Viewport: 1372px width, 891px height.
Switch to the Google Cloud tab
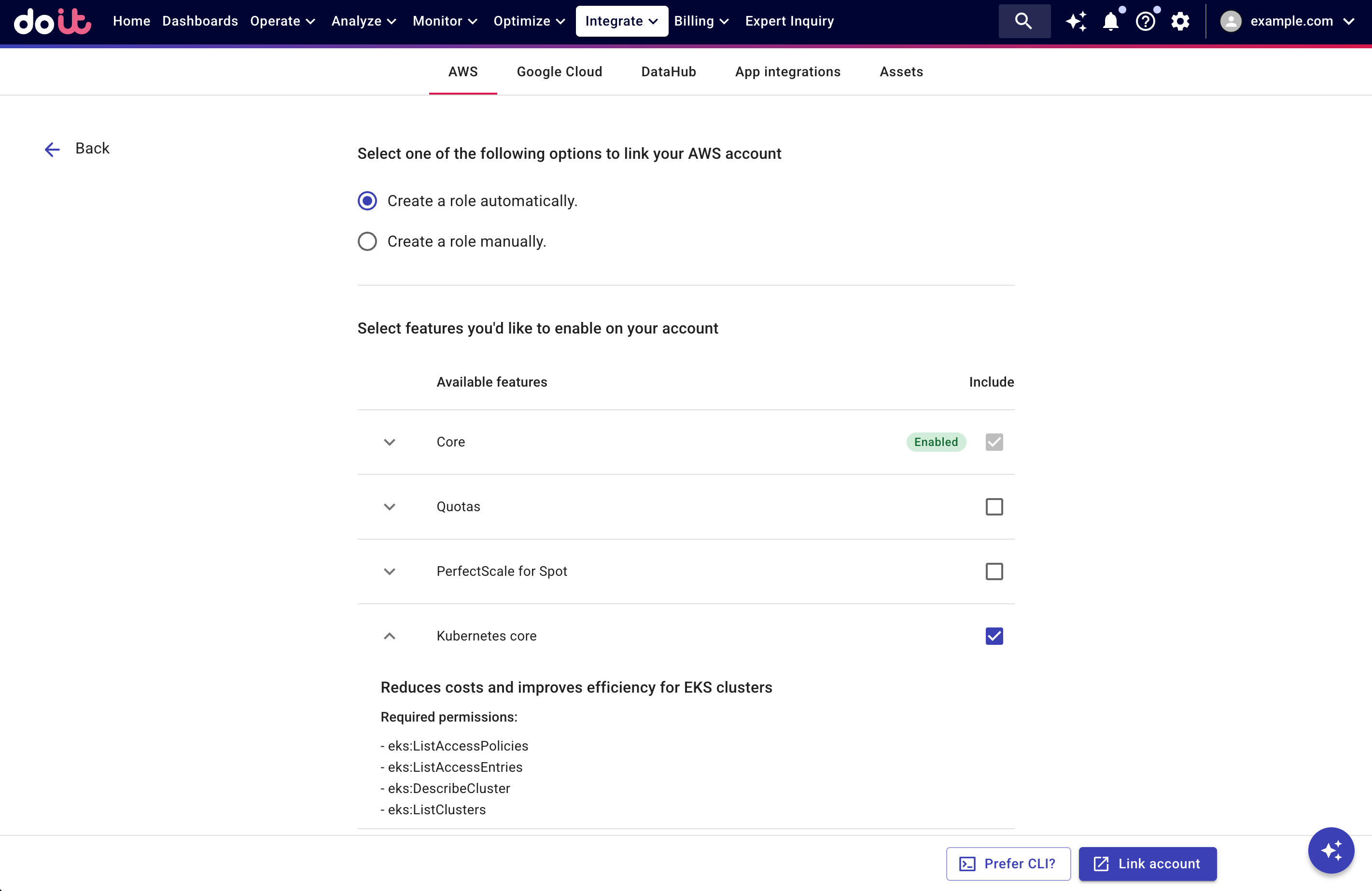[x=559, y=72]
